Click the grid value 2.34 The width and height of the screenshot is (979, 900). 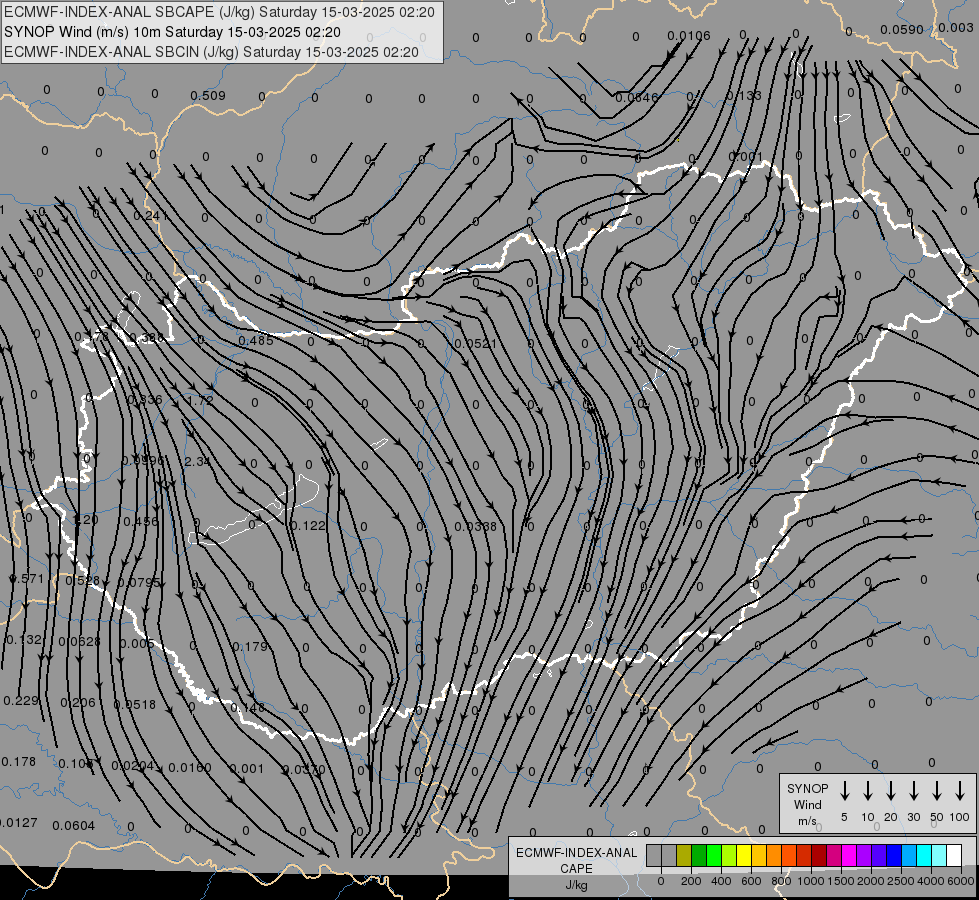tap(197, 462)
